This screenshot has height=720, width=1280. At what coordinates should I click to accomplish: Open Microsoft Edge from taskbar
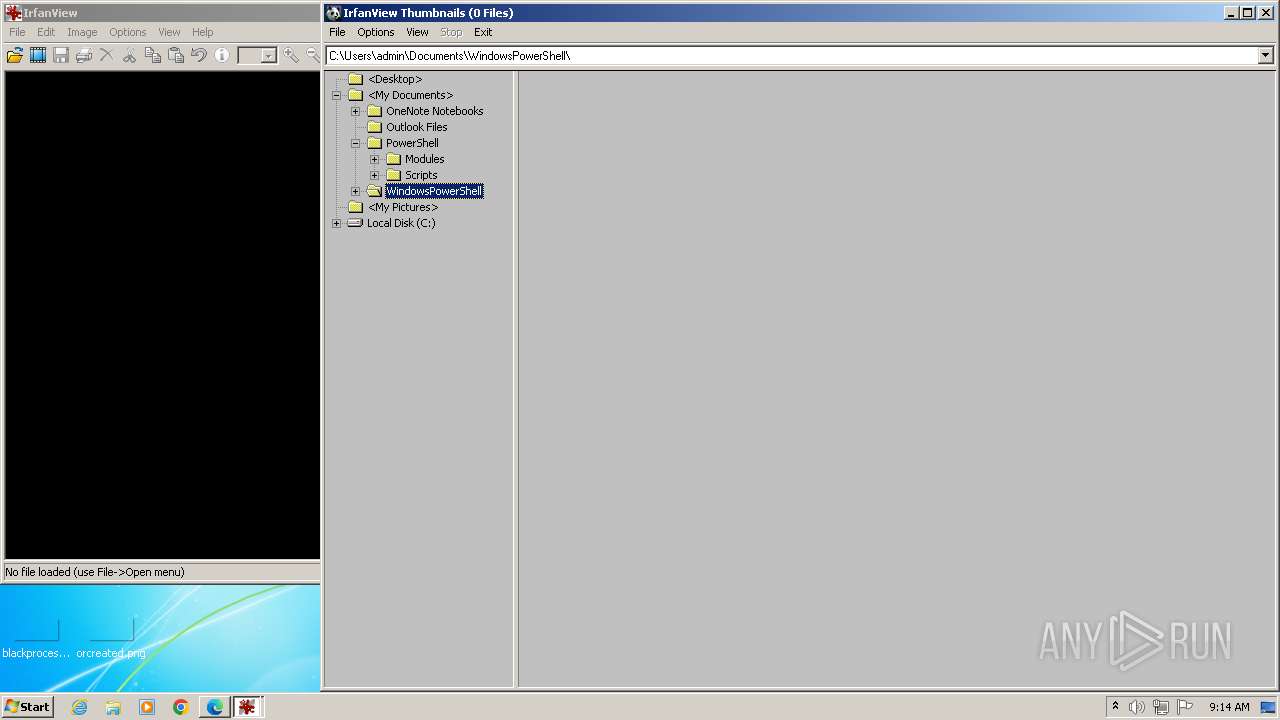[215, 707]
